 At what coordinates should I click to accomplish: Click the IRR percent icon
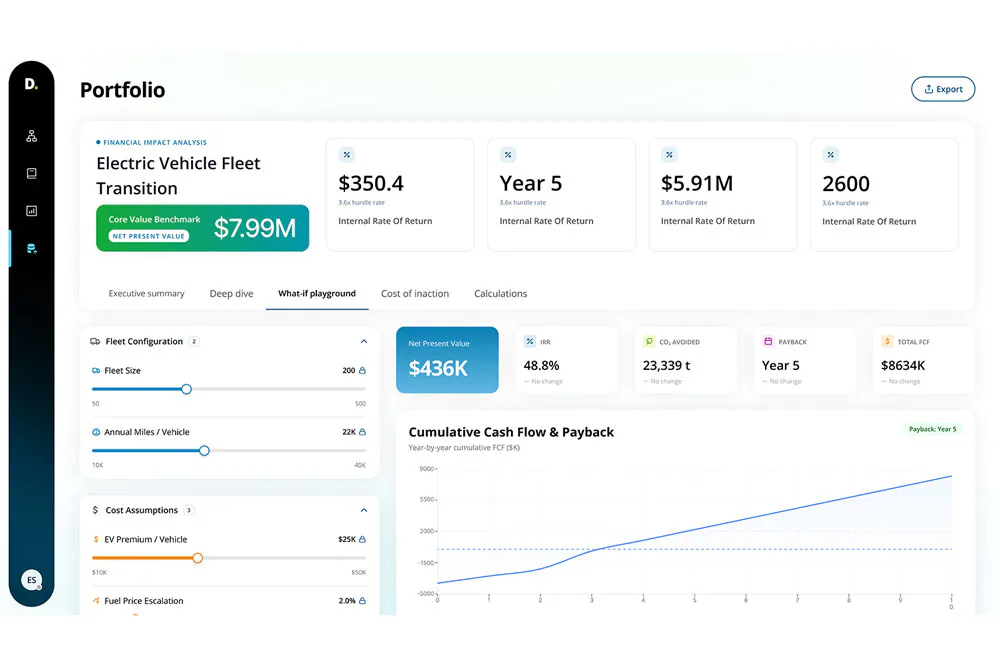[x=530, y=342]
